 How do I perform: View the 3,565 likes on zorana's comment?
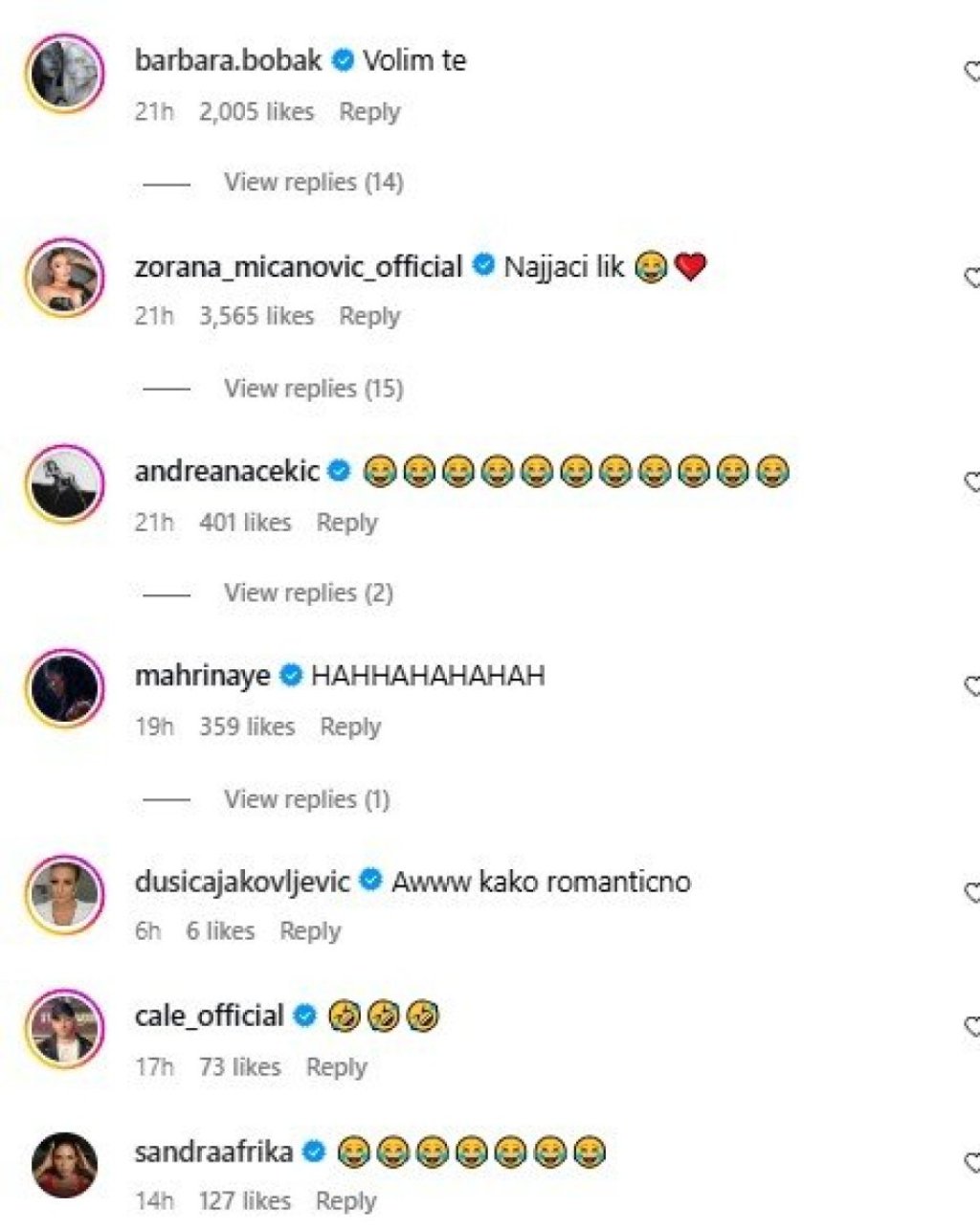pos(256,316)
